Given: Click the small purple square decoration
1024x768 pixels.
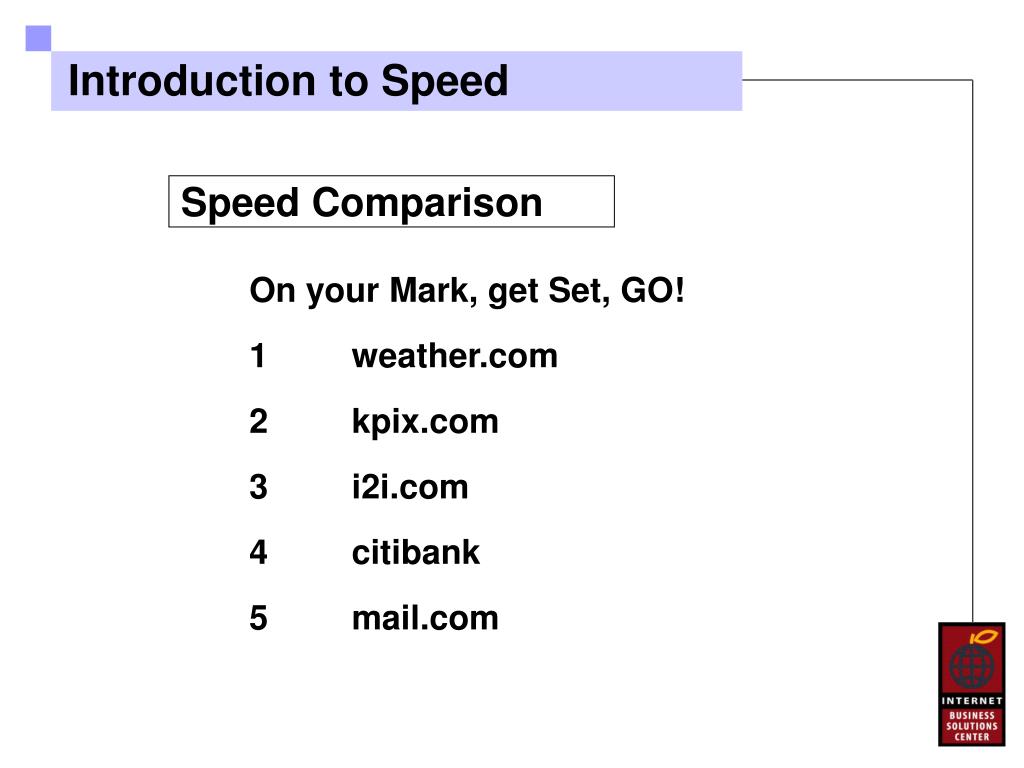Looking at the screenshot, I should click(39, 39).
